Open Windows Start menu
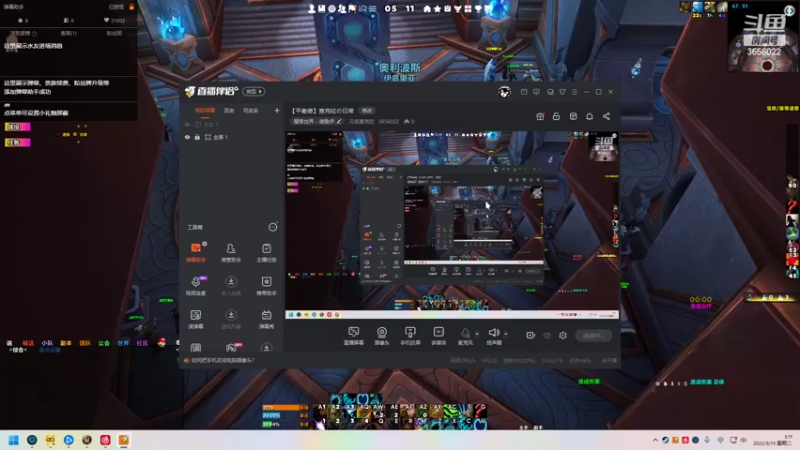 click(x=14, y=440)
